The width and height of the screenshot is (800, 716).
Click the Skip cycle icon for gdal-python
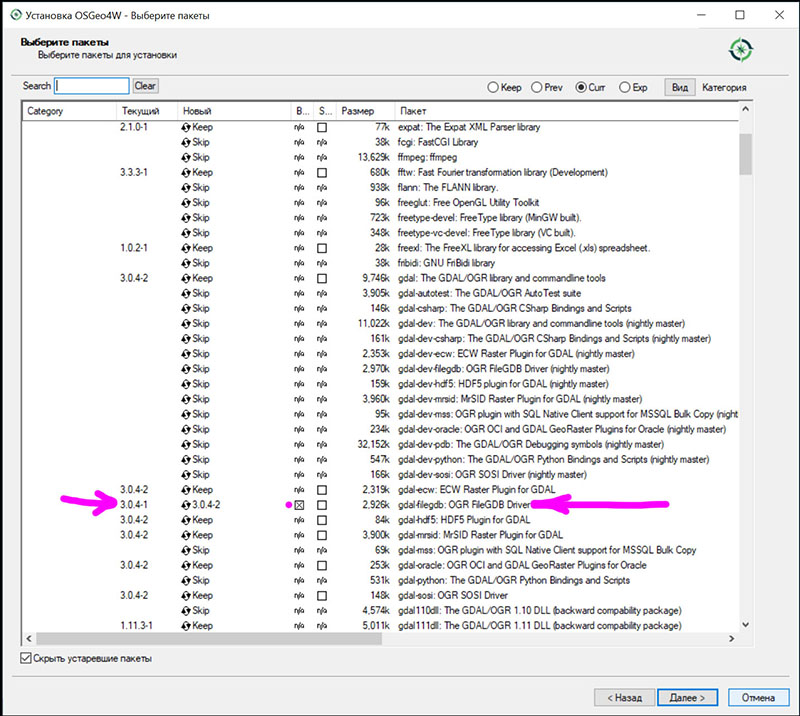tap(186, 580)
